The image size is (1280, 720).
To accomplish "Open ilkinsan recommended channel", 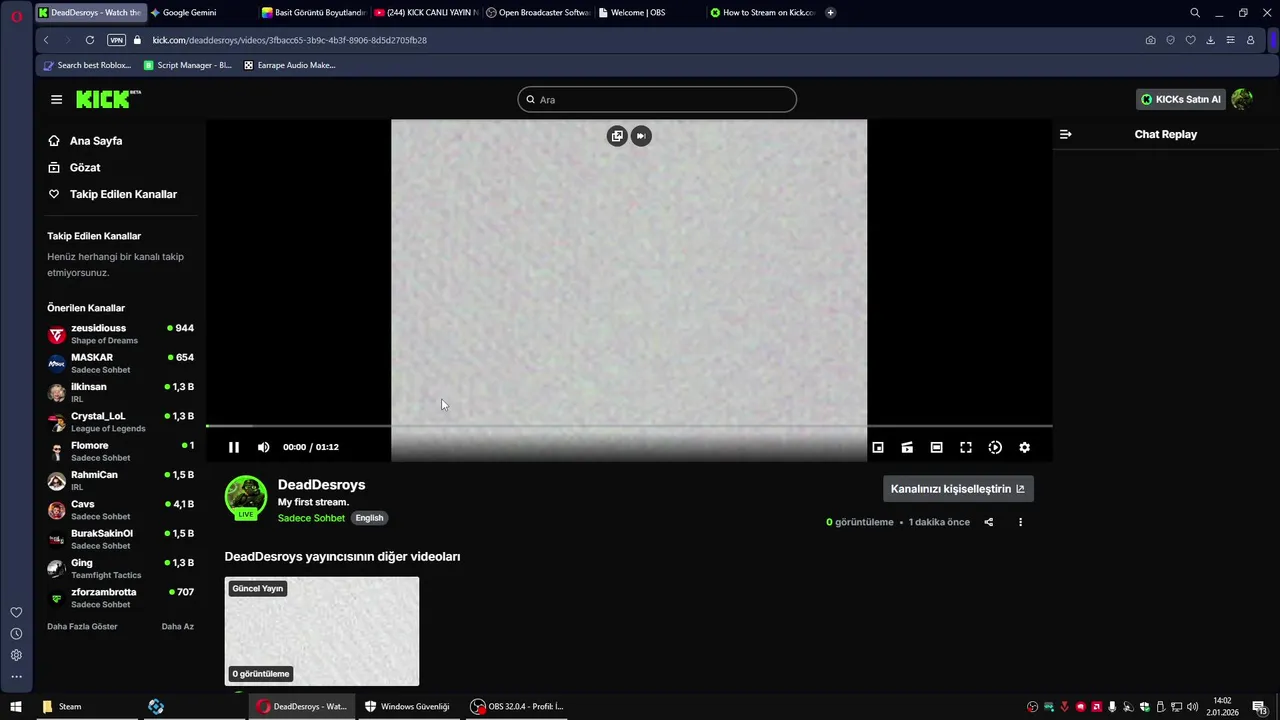I will click(121, 392).
